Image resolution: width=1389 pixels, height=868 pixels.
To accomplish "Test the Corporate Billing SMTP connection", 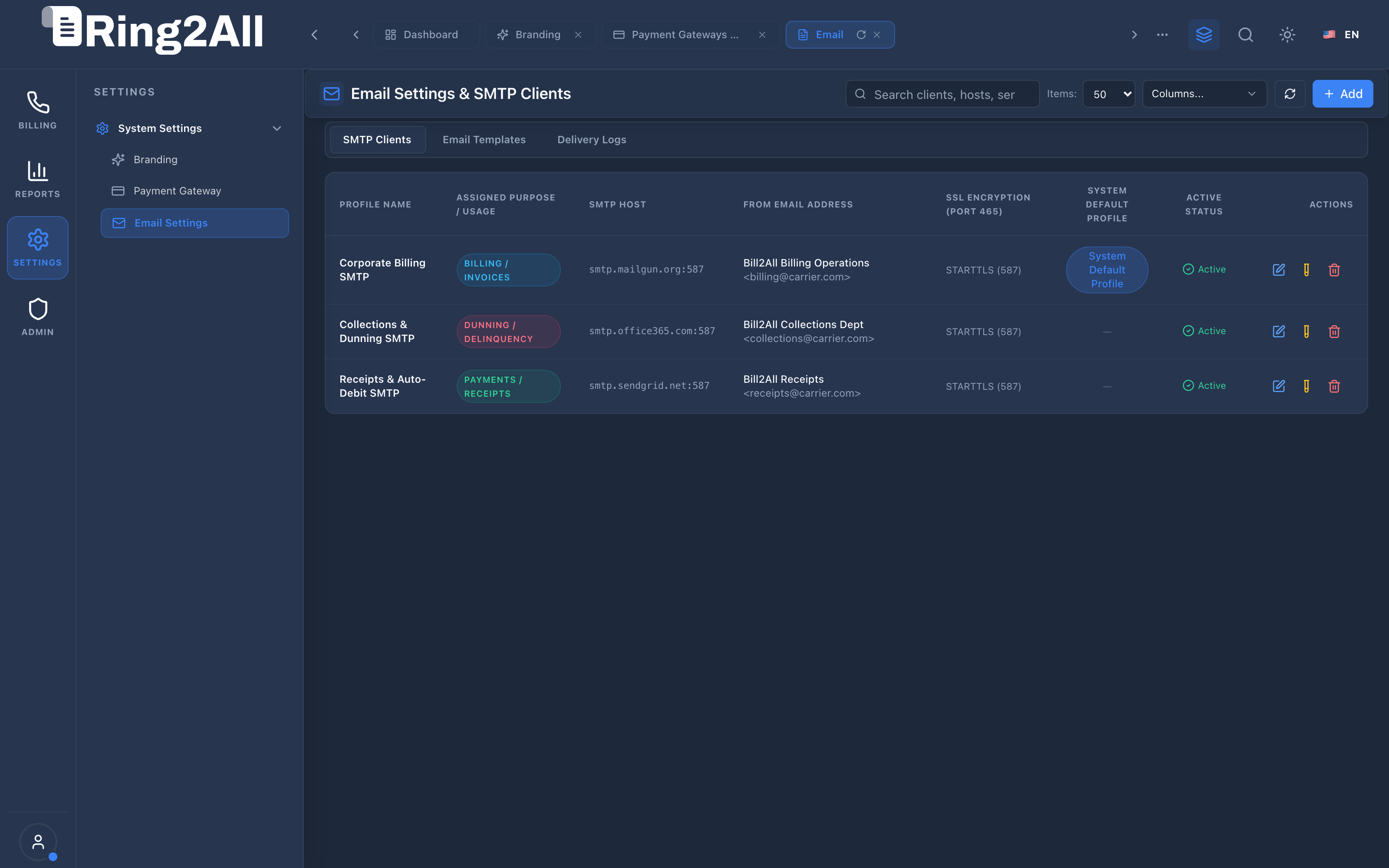I will [1307, 270].
